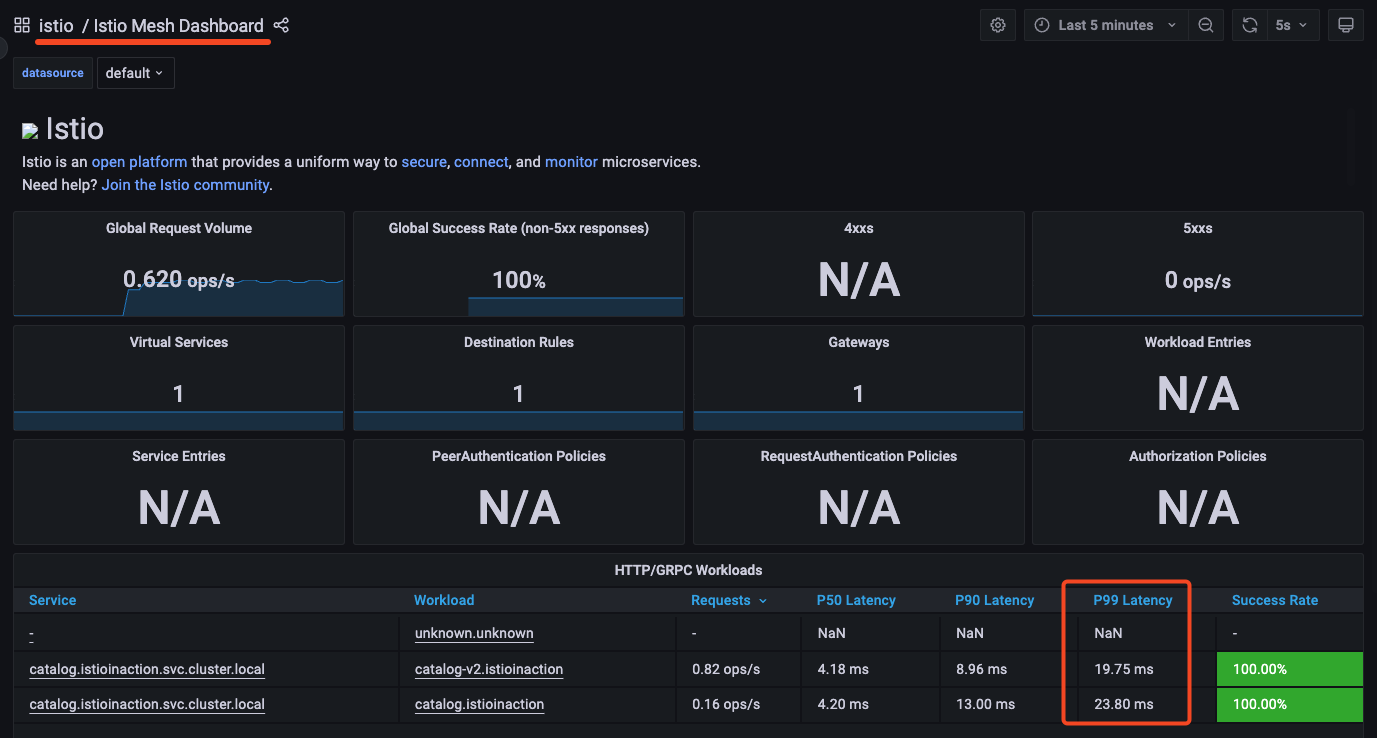Screen dimensions: 1377x738
Task: Open 4xxs panel title
Action: 859,228
